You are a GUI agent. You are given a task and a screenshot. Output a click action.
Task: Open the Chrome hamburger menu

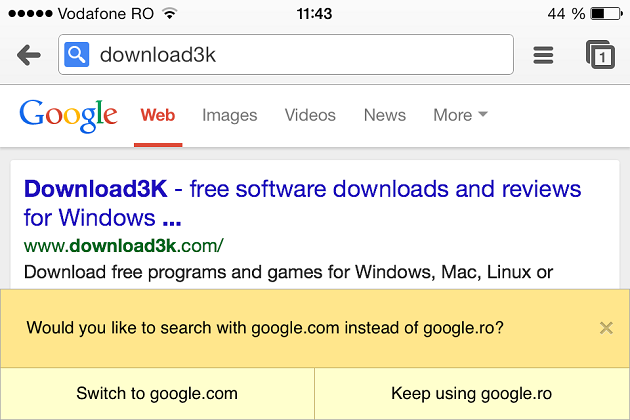tap(543, 55)
